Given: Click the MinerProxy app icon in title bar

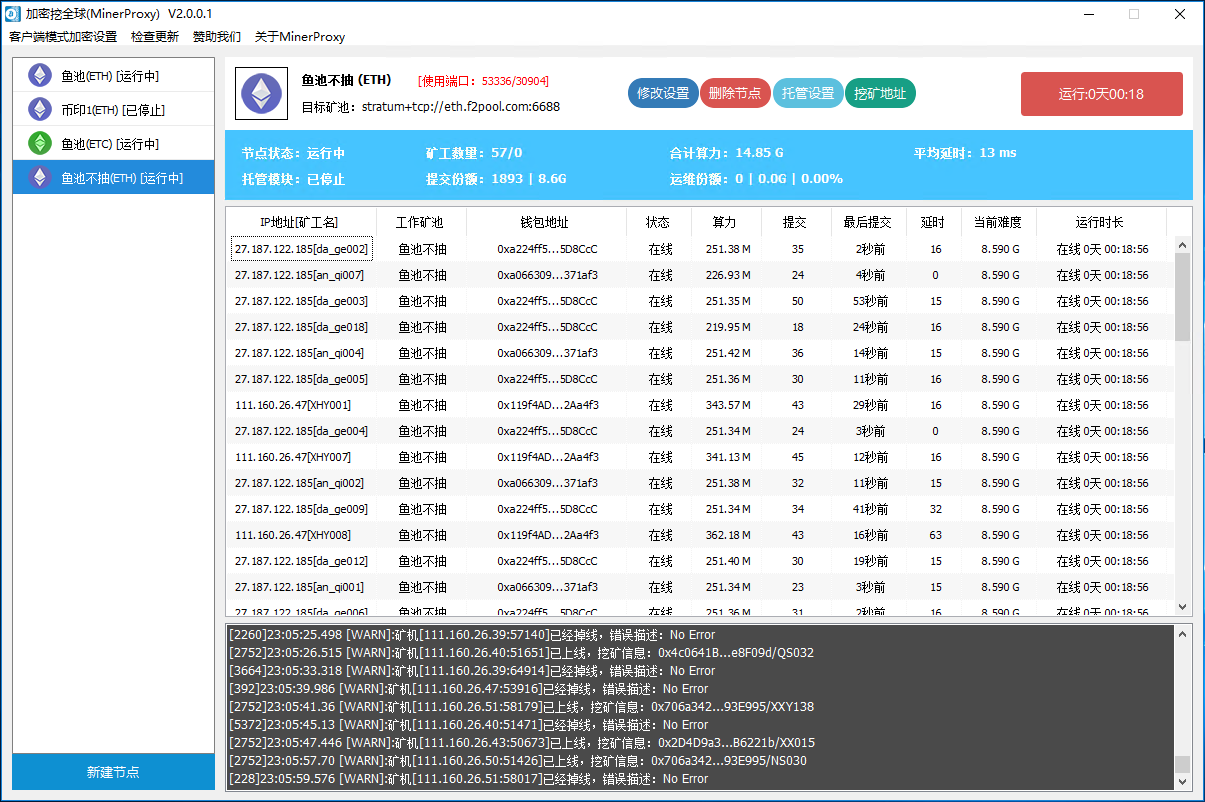Looking at the screenshot, I should point(13,13).
